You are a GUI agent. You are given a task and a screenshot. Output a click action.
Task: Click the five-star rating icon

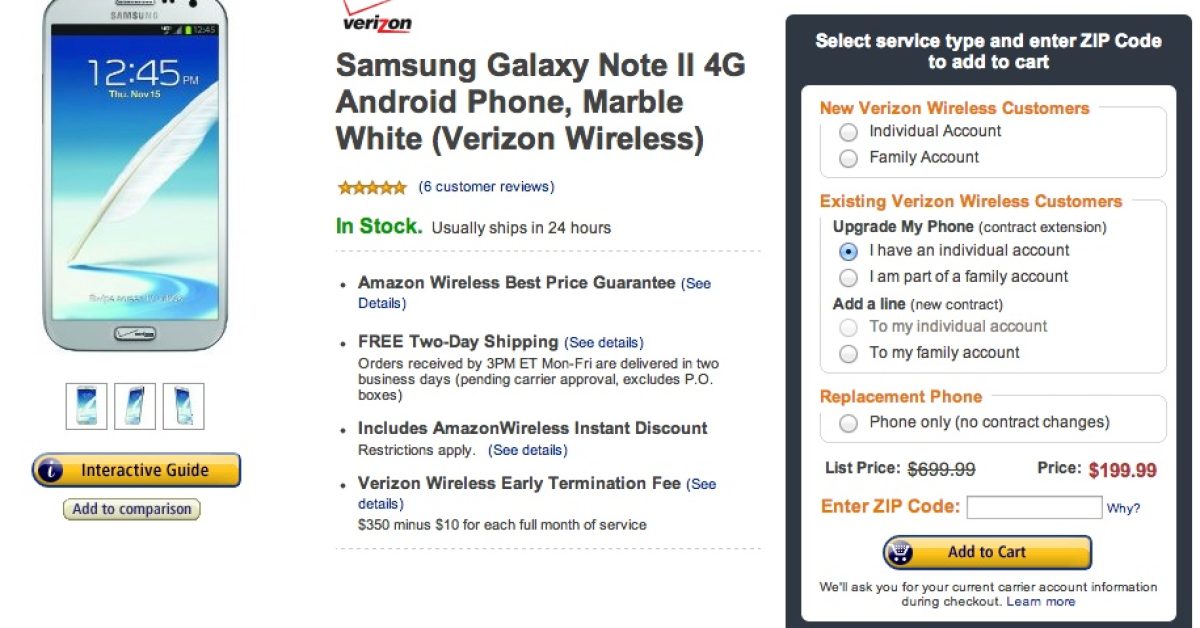[x=372, y=187]
